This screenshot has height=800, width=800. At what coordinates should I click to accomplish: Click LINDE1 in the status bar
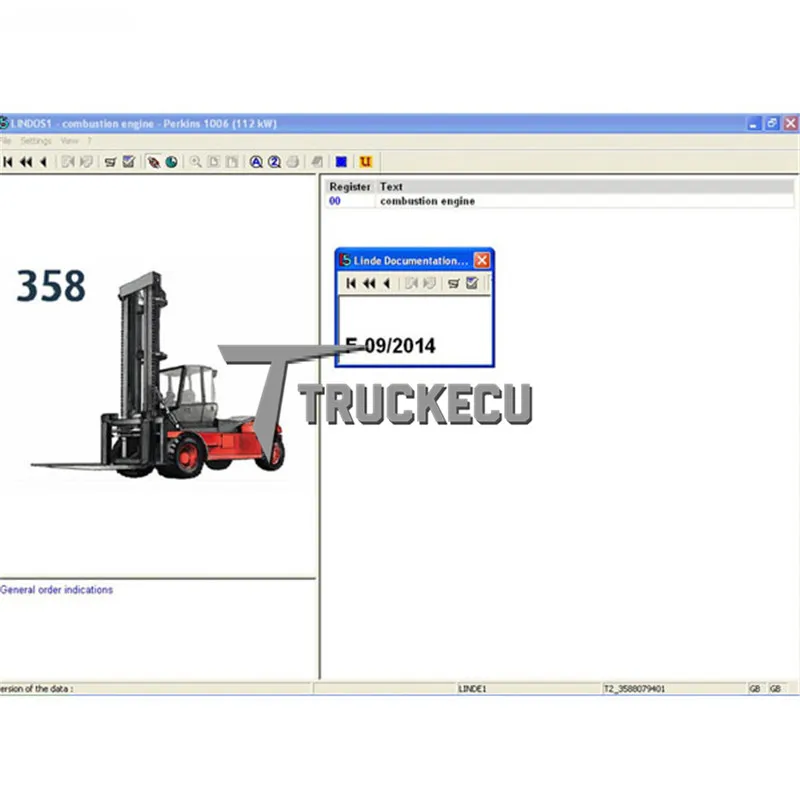click(x=472, y=689)
